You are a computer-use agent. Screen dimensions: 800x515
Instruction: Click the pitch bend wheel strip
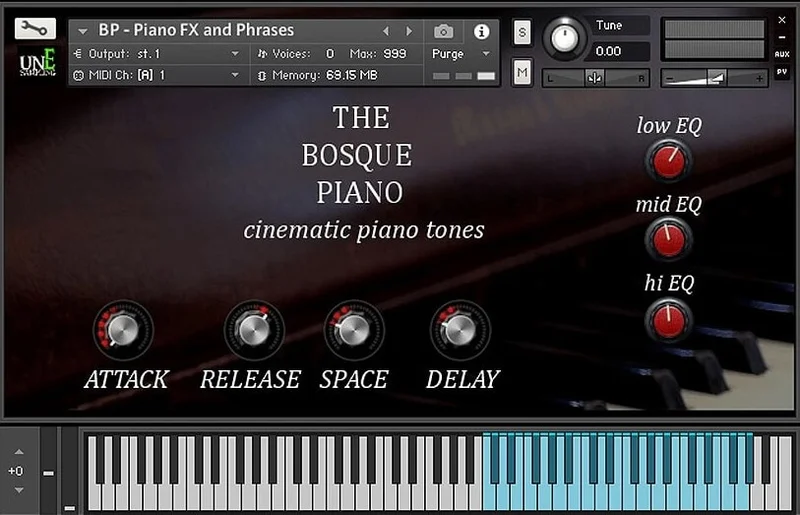click(48, 470)
